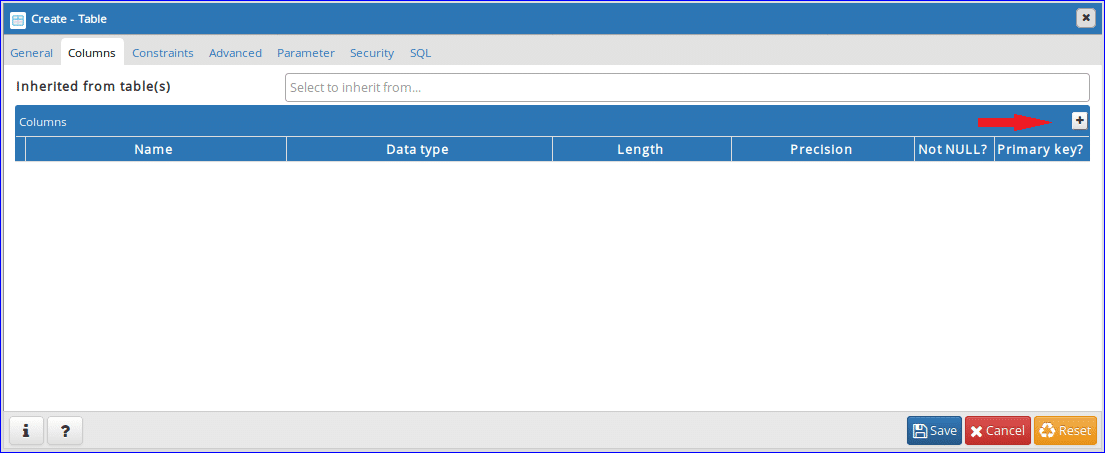This screenshot has width=1105, height=453.
Task: Switch to the Security tab
Action: [372, 53]
